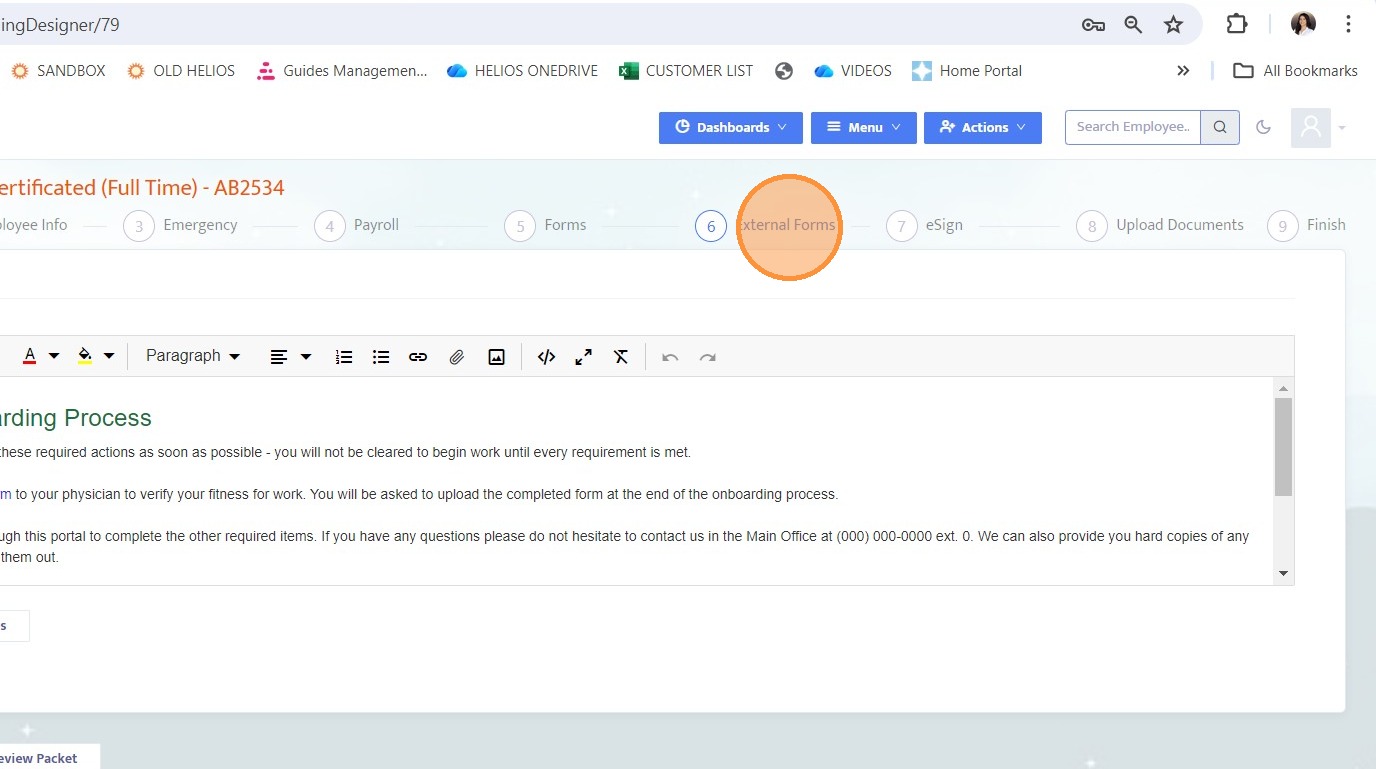The height and width of the screenshot is (769, 1376).
Task: Open the alignment dropdown arrow
Action: pyautogui.click(x=306, y=357)
